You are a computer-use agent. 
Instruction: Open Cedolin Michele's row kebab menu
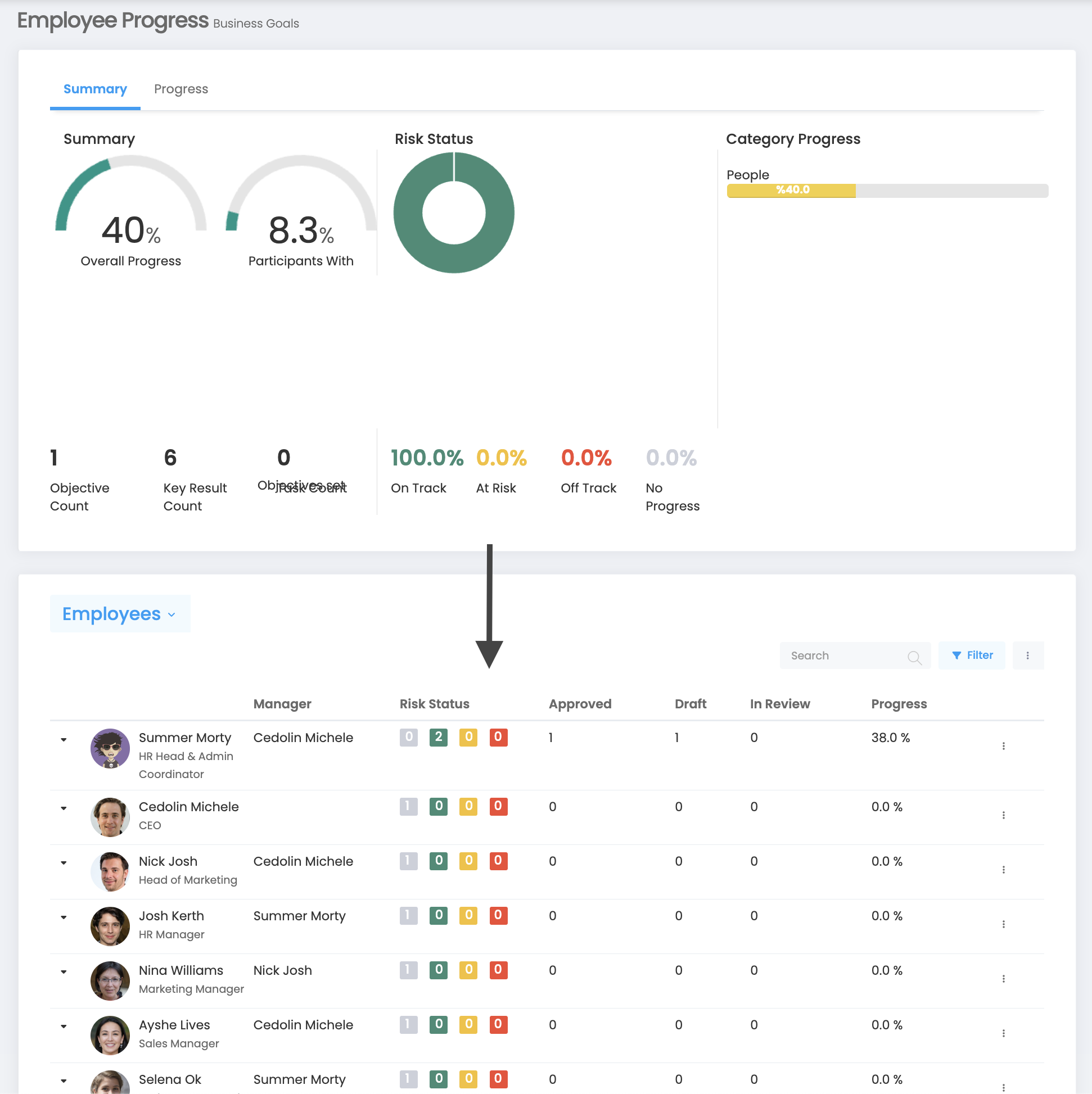[1003, 815]
